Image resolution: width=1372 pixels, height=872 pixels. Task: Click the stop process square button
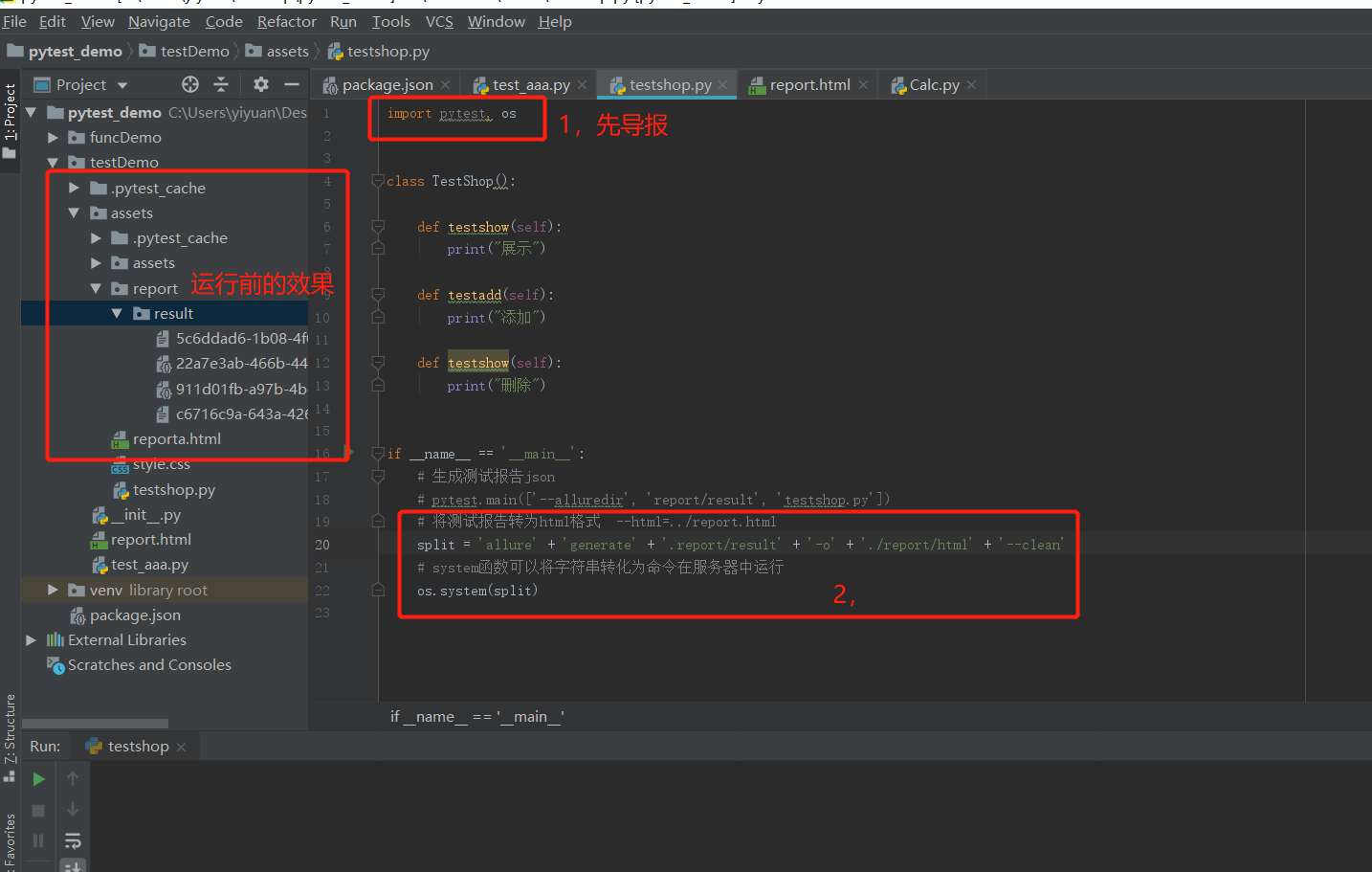39,810
